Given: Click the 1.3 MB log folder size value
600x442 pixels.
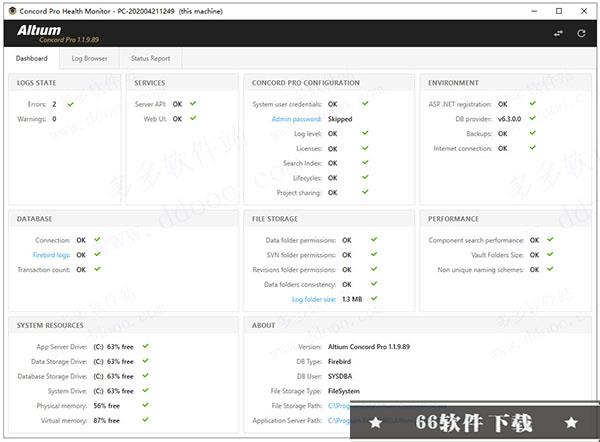Looking at the screenshot, I should coord(352,299).
